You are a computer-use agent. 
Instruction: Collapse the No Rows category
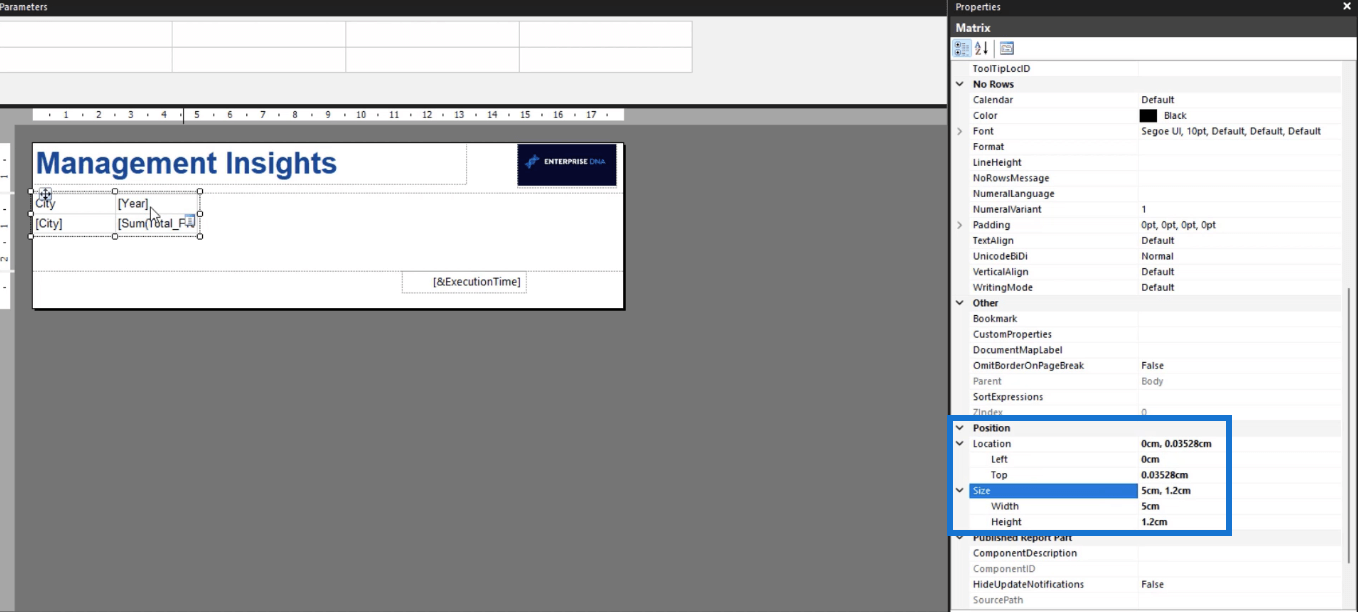point(960,84)
